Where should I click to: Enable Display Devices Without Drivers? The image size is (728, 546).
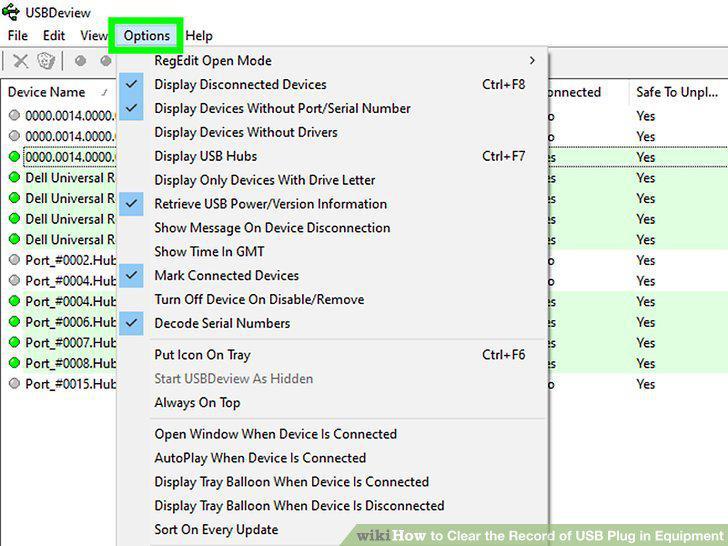tap(332, 132)
